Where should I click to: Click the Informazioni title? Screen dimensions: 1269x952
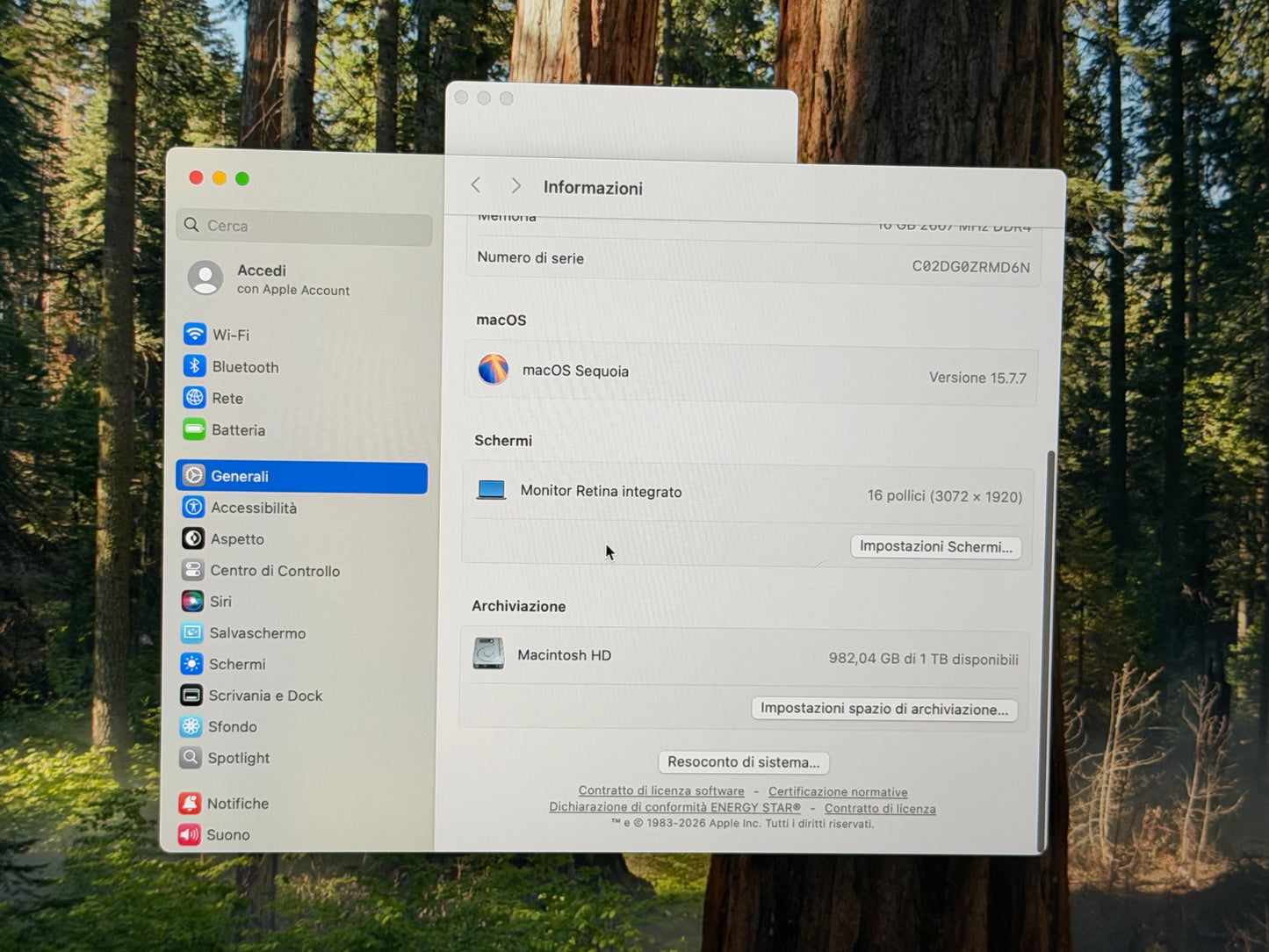[x=593, y=188]
